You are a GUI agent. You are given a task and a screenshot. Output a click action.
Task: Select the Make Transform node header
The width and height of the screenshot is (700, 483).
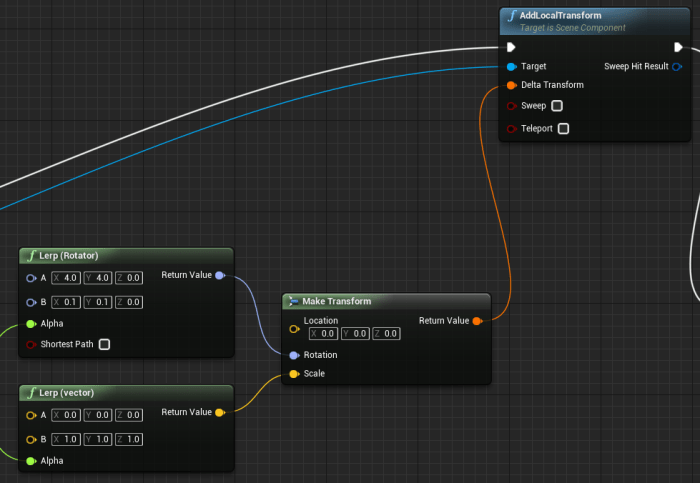[336, 301]
